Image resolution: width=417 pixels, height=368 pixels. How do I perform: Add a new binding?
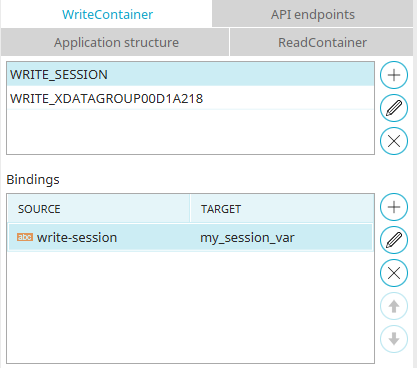[x=394, y=207]
